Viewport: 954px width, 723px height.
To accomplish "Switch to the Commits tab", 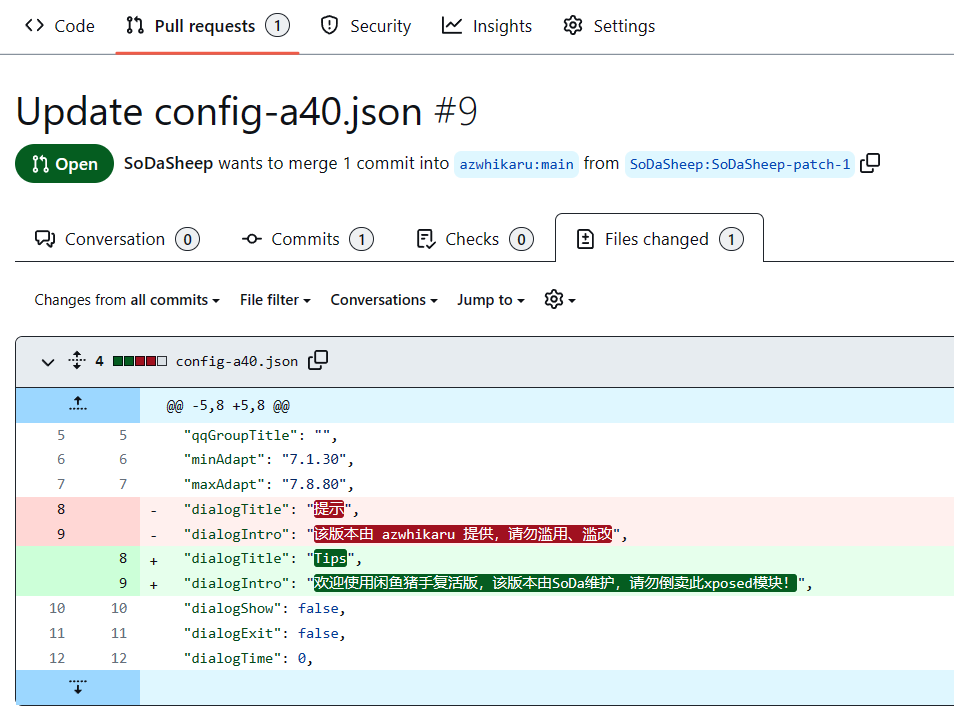I will (x=307, y=239).
